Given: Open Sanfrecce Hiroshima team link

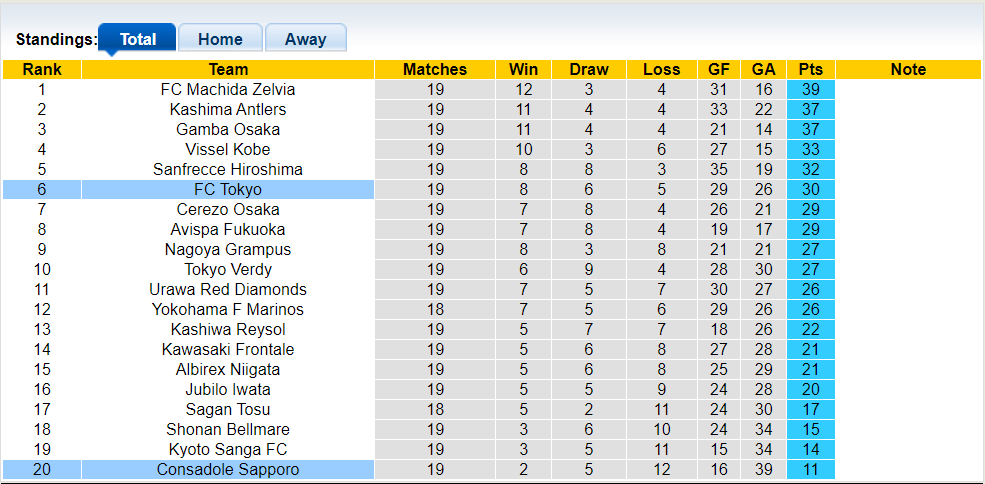Looking at the screenshot, I should click(x=228, y=169).
